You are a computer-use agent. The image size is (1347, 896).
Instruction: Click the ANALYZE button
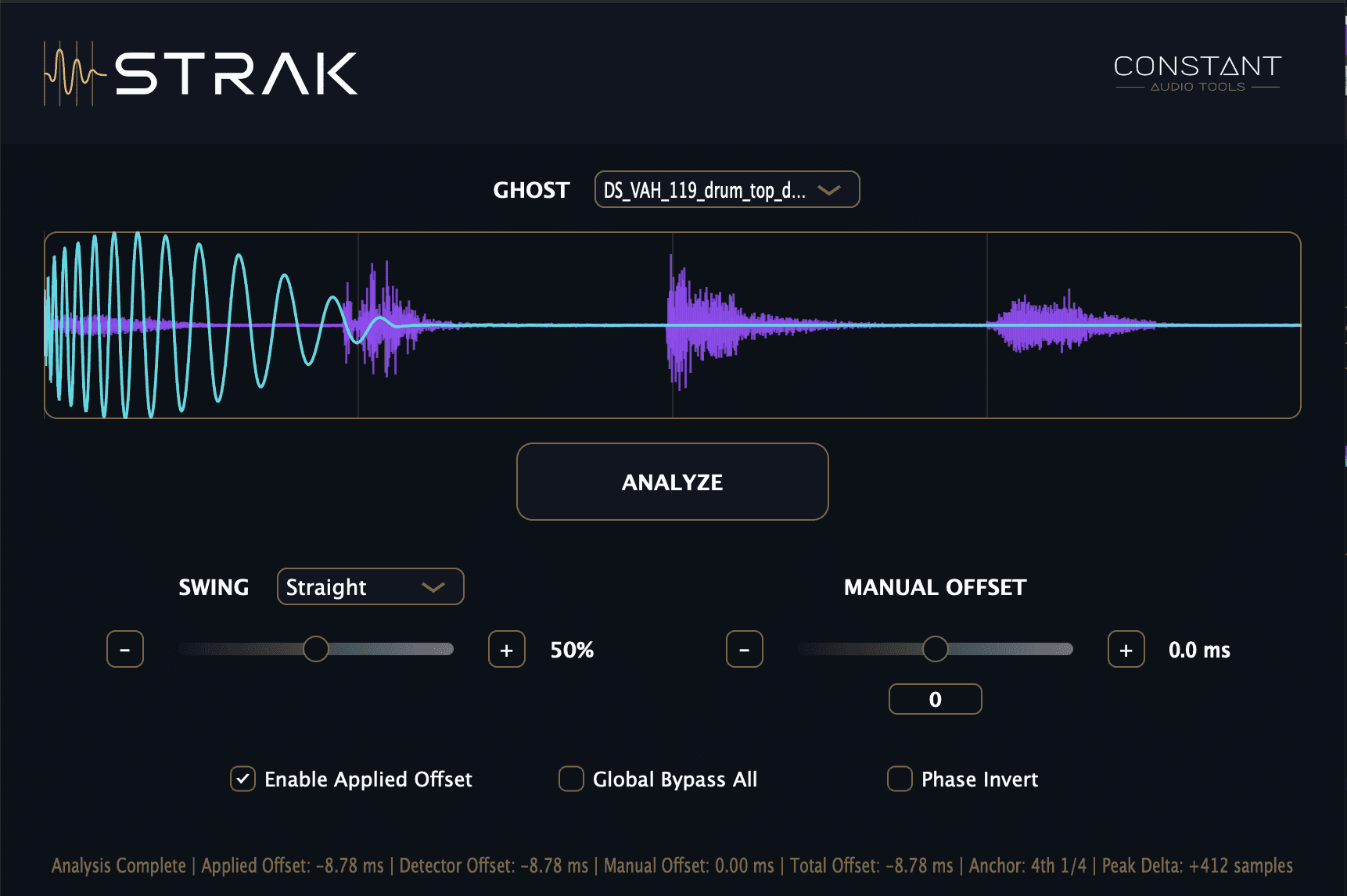click(x=672, y=482)
